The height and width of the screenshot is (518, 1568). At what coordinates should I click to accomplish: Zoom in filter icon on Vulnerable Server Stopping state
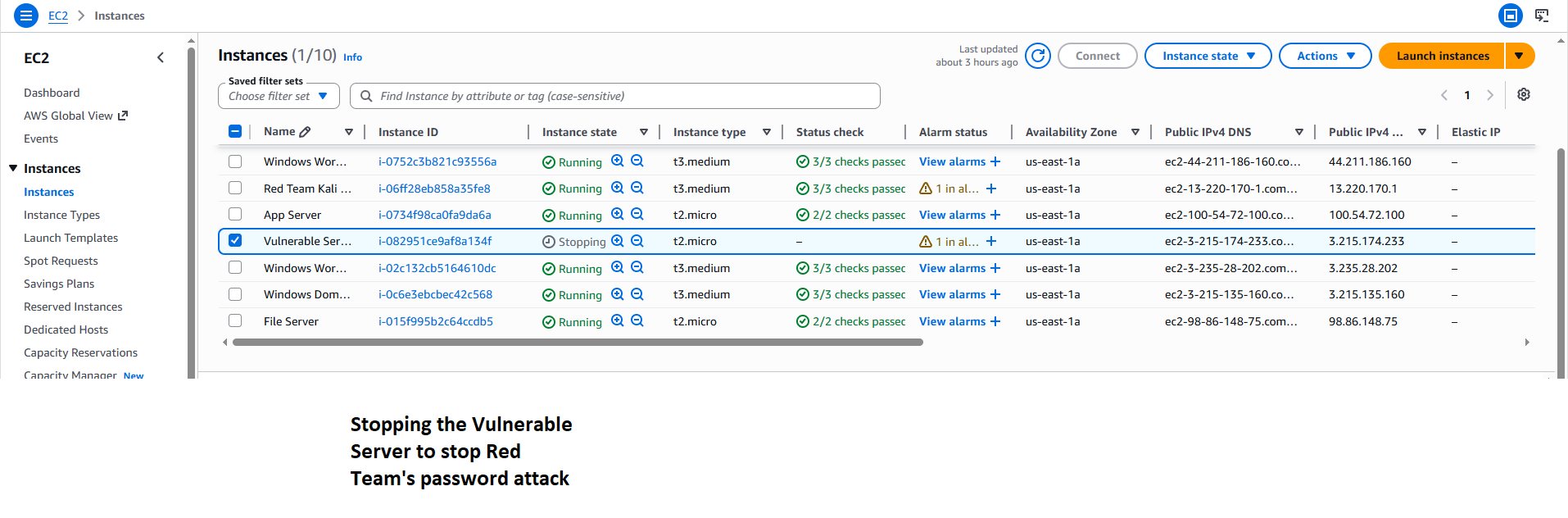pyautogui.click(x=618, y=241)
